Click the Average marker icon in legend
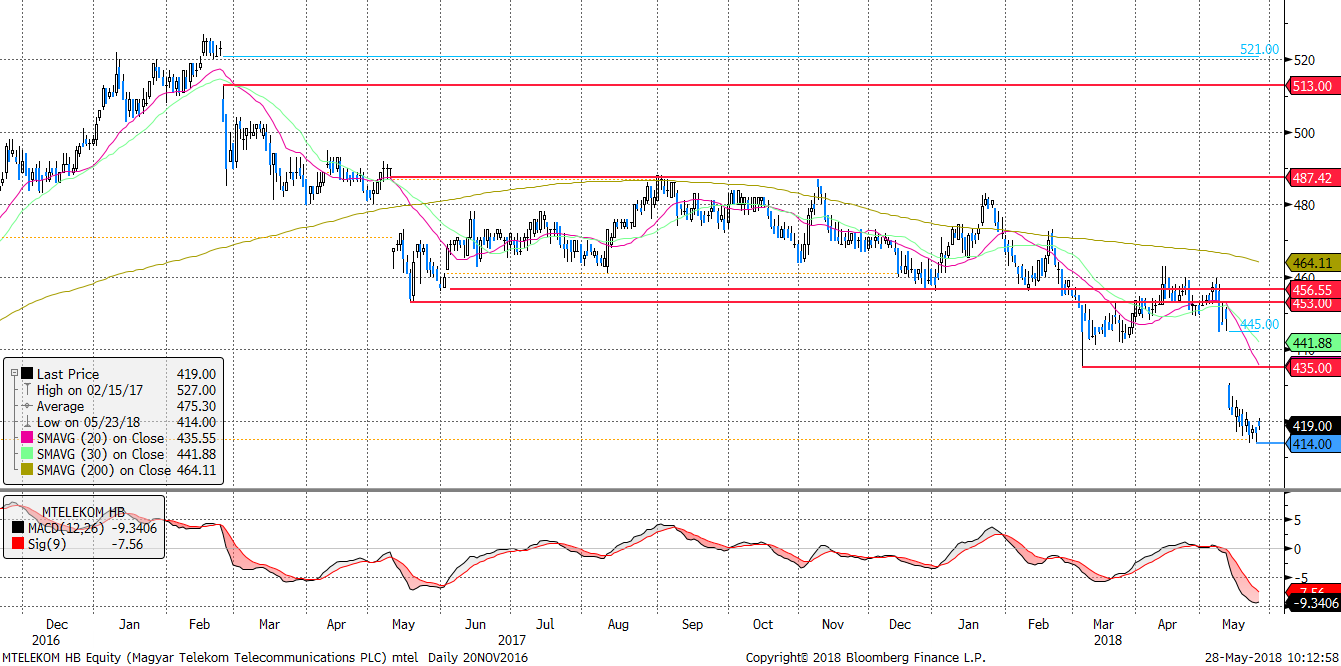 point(25,406)
